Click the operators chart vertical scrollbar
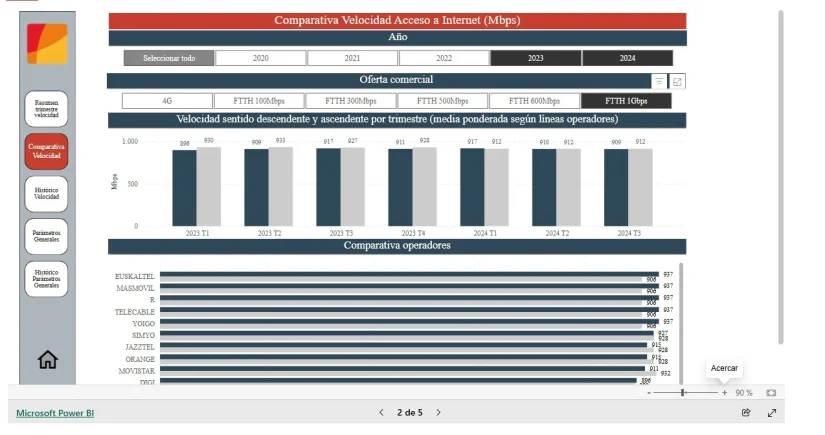Viewport: 825px width, 435px height. [681, 320]
